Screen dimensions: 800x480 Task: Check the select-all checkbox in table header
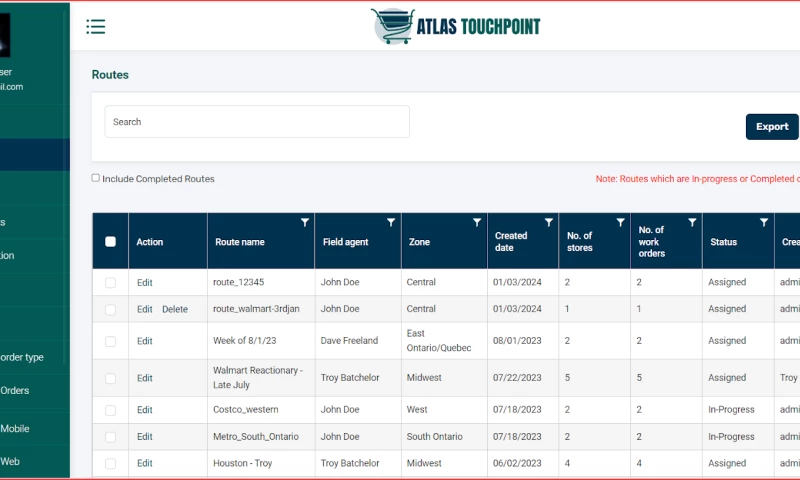110,241
